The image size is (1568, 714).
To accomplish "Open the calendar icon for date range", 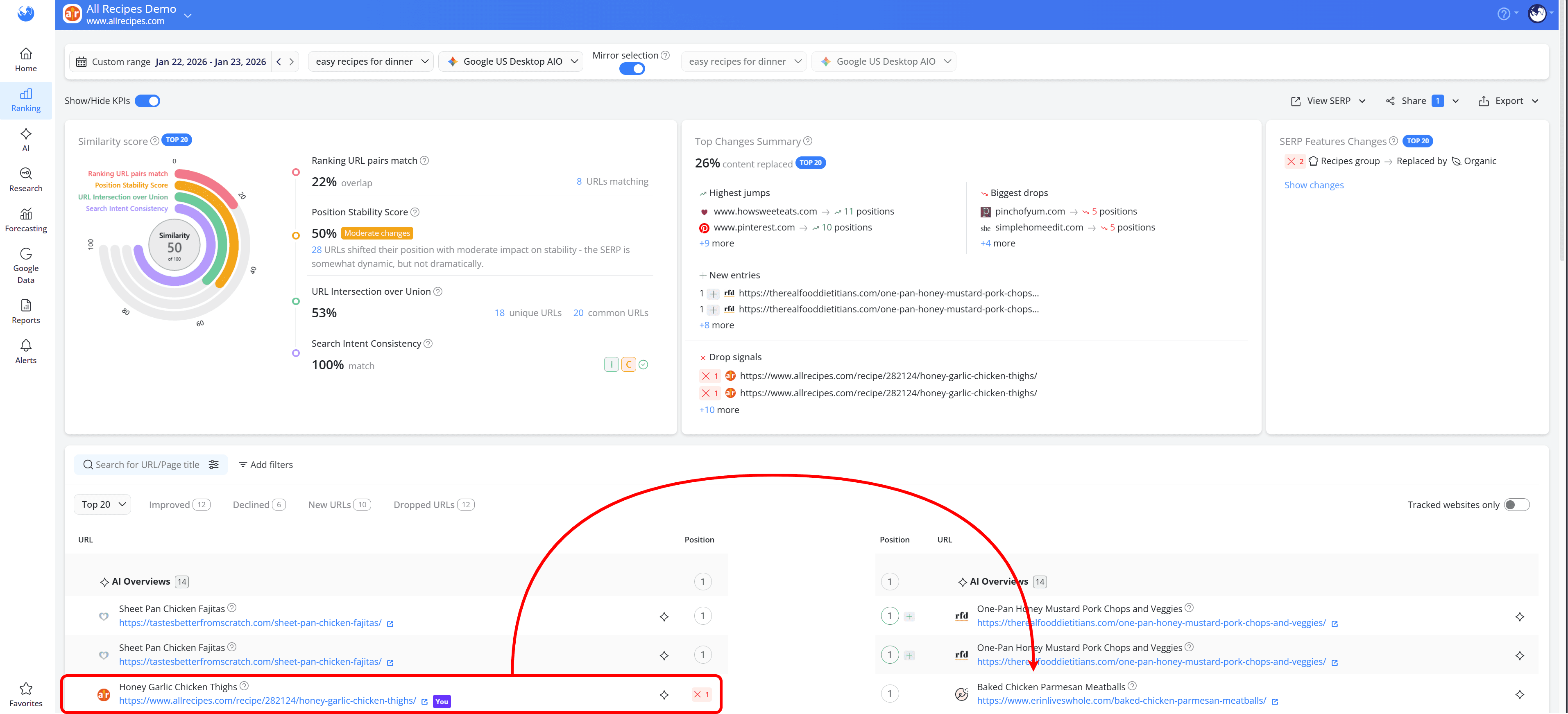I will [x=81, y=61].
